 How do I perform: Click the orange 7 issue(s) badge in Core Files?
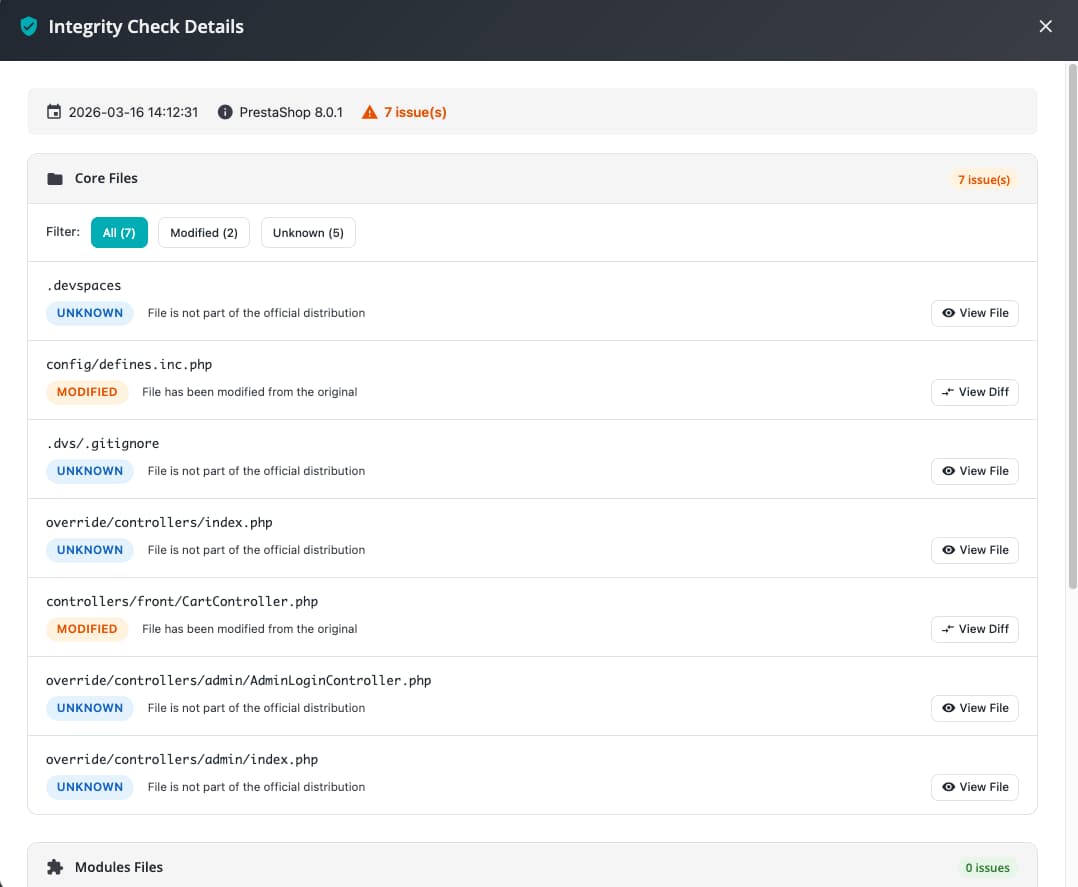(x=983, y=180)
